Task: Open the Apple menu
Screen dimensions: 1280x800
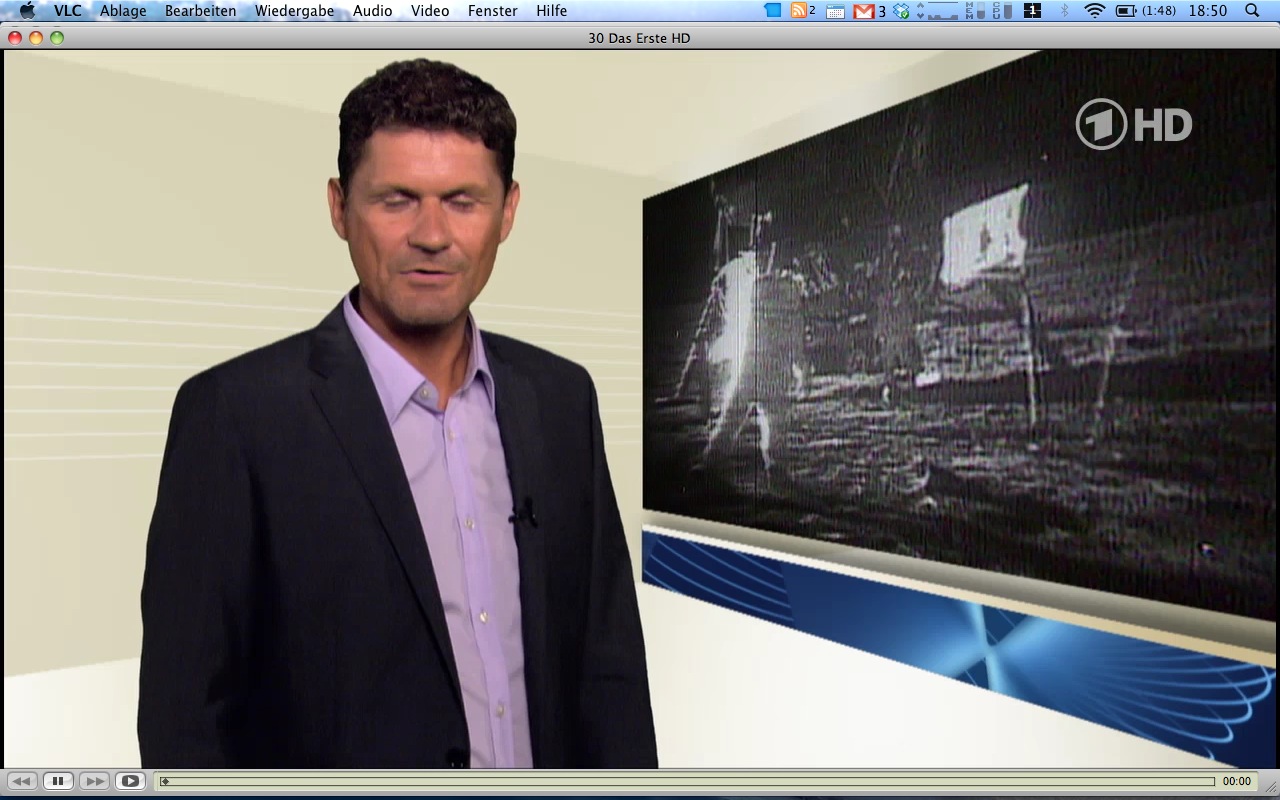Action: tap(27, 11)
